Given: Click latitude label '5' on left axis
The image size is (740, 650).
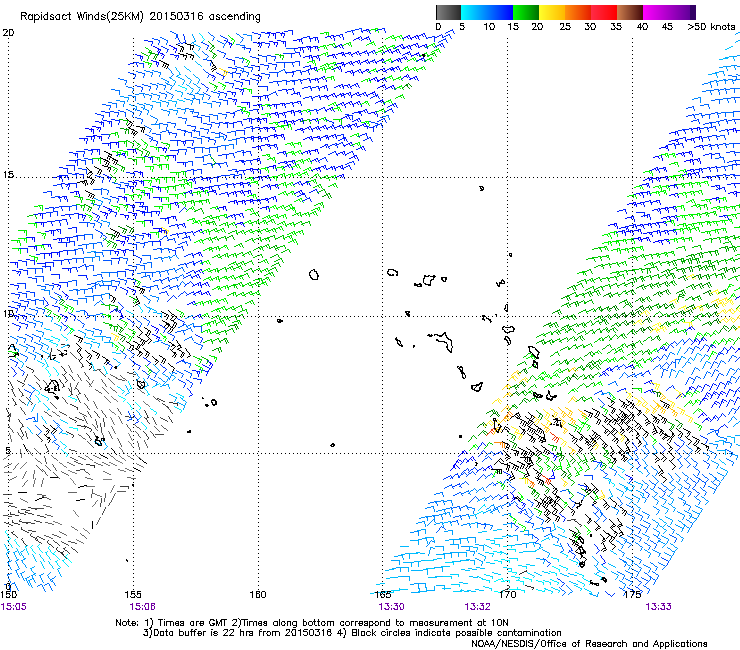Looking at the screenshot, I should point(7,450).
